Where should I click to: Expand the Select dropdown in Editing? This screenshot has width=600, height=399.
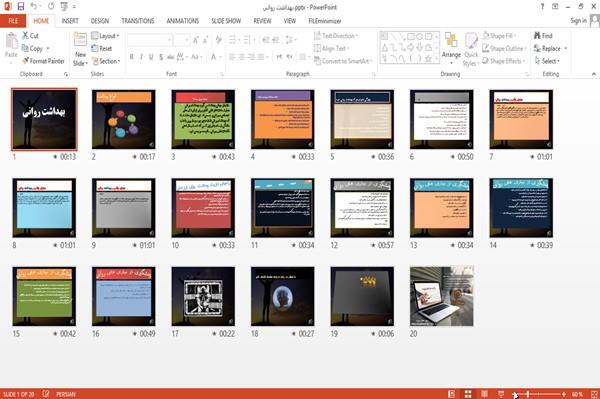pos(547,61)
